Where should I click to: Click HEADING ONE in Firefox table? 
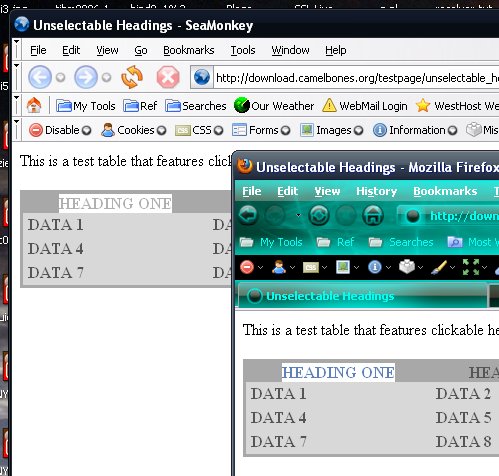[x=338, y=372]
